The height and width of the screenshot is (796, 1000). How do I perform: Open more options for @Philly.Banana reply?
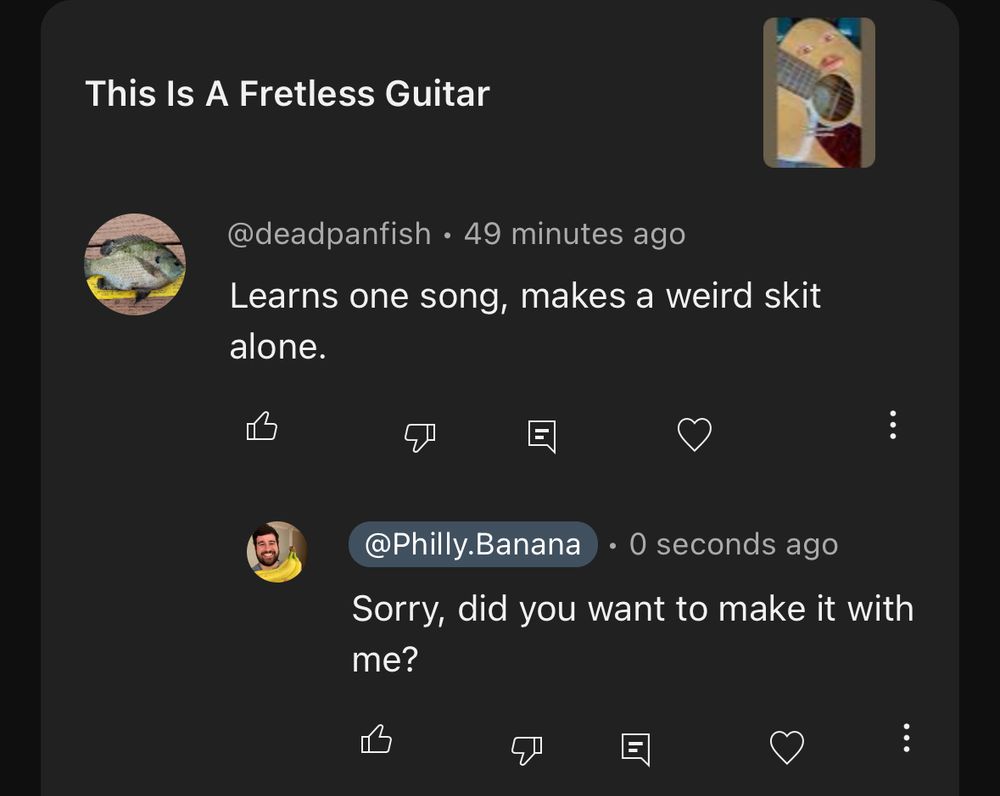(906, 738)
